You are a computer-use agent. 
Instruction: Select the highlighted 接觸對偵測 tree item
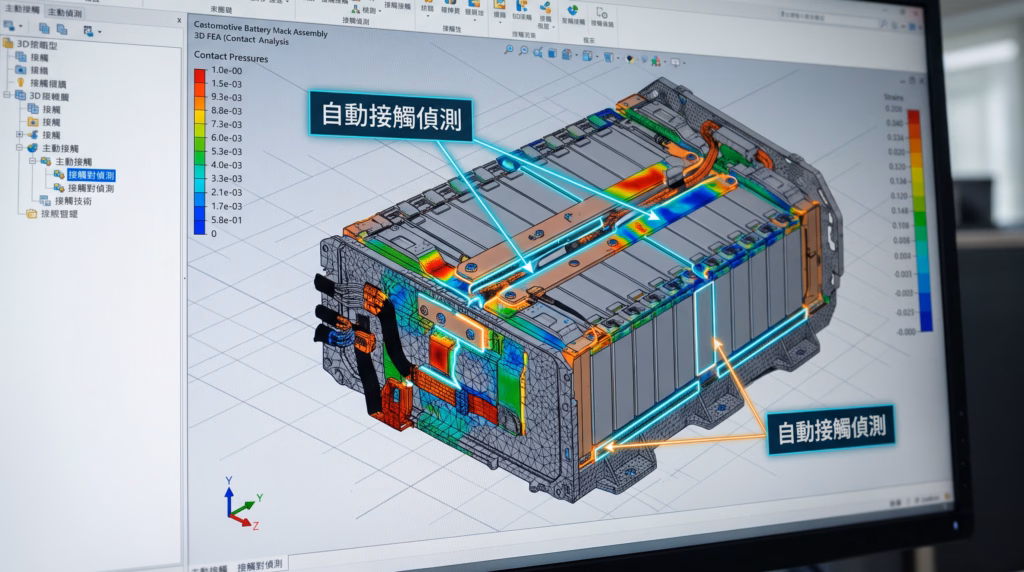click(x=91, y=175)
